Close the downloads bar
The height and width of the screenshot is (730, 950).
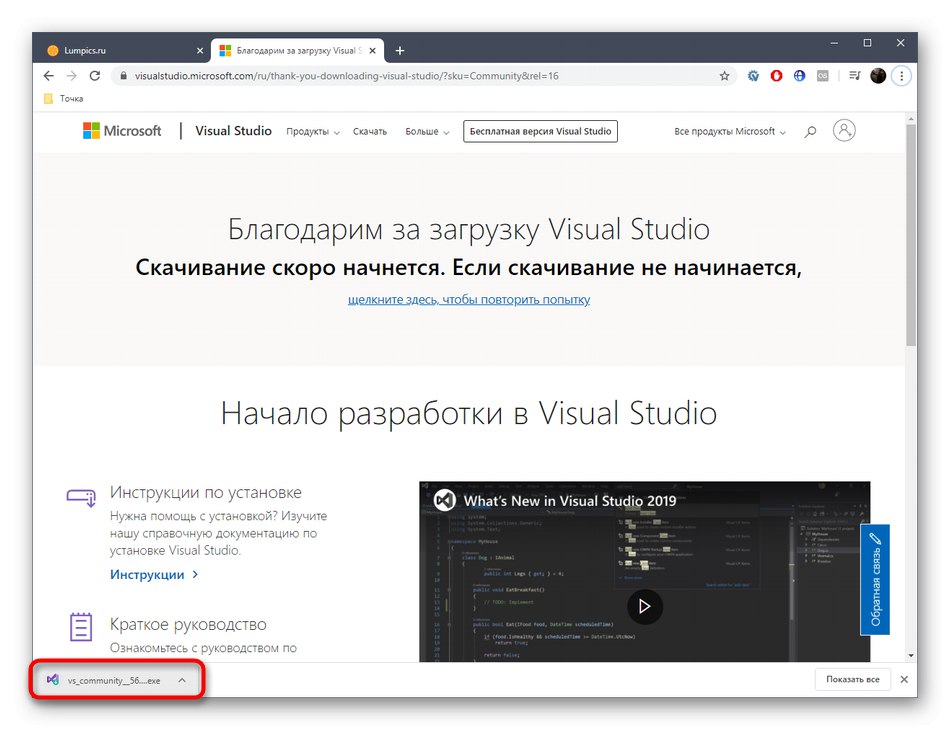[x=904, y=680]
